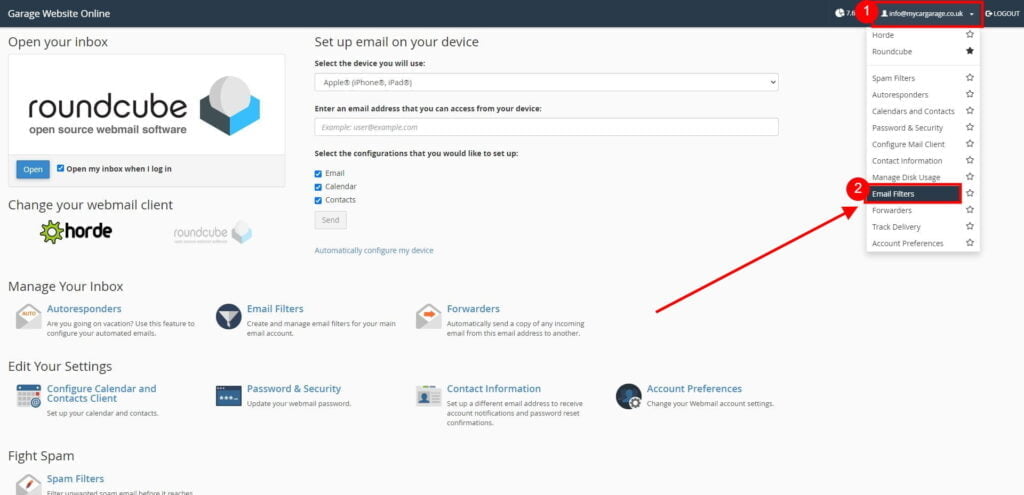Click the Send configuration button

click(x=330, y=220)
